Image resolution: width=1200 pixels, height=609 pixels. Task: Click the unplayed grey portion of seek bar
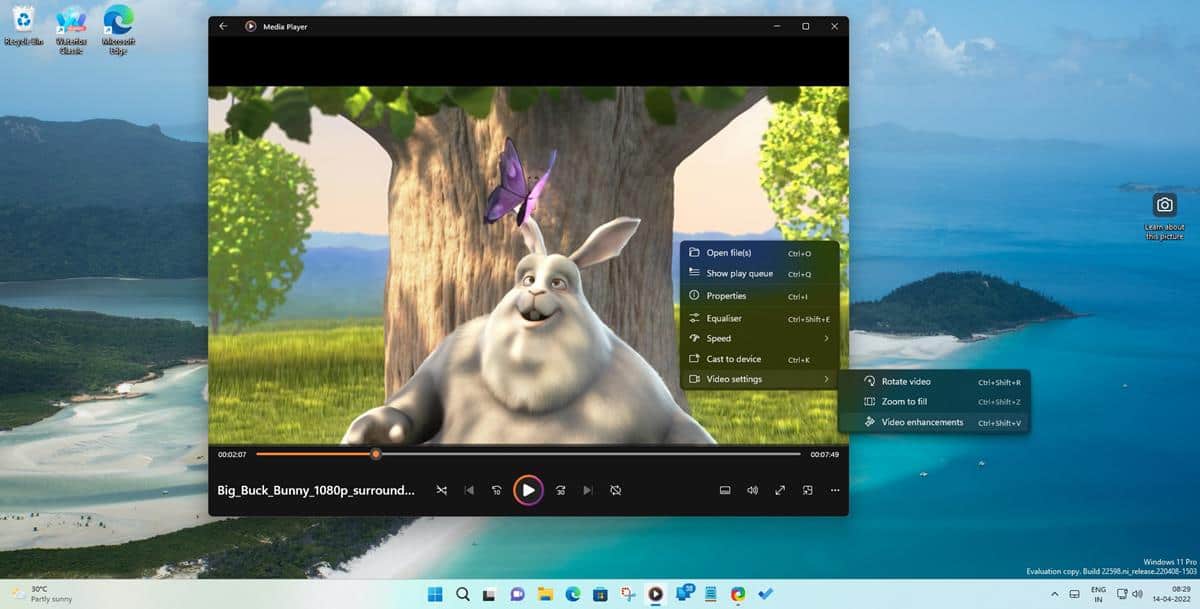590,454
